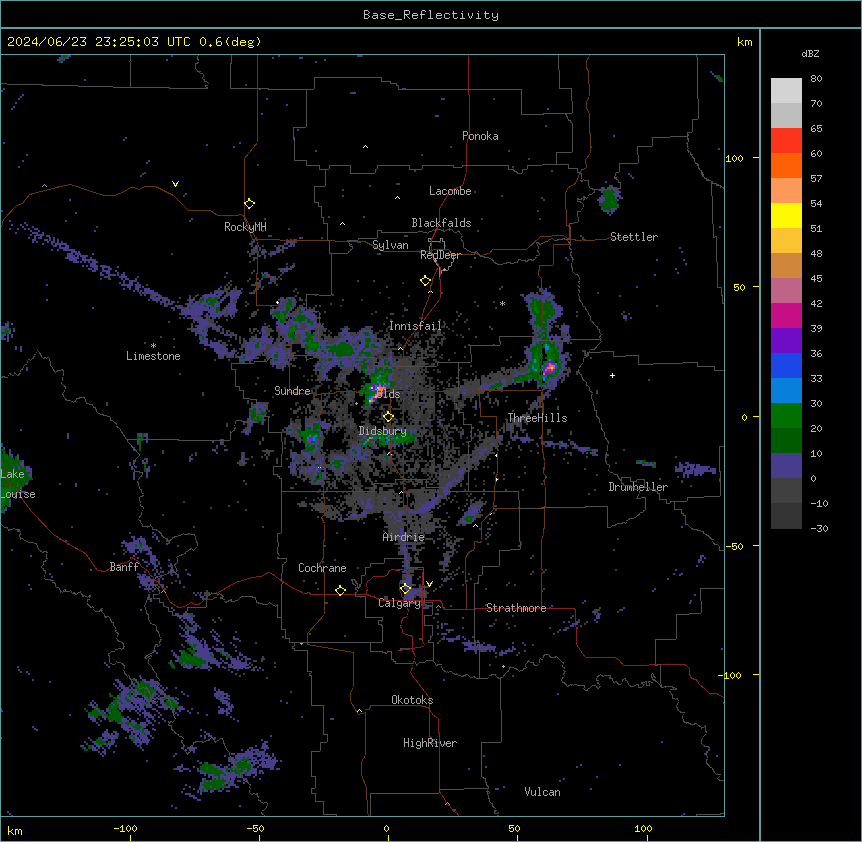Click the white caret marker west of Lacombe
Screen dimensions: 862x842
point(397,197)
